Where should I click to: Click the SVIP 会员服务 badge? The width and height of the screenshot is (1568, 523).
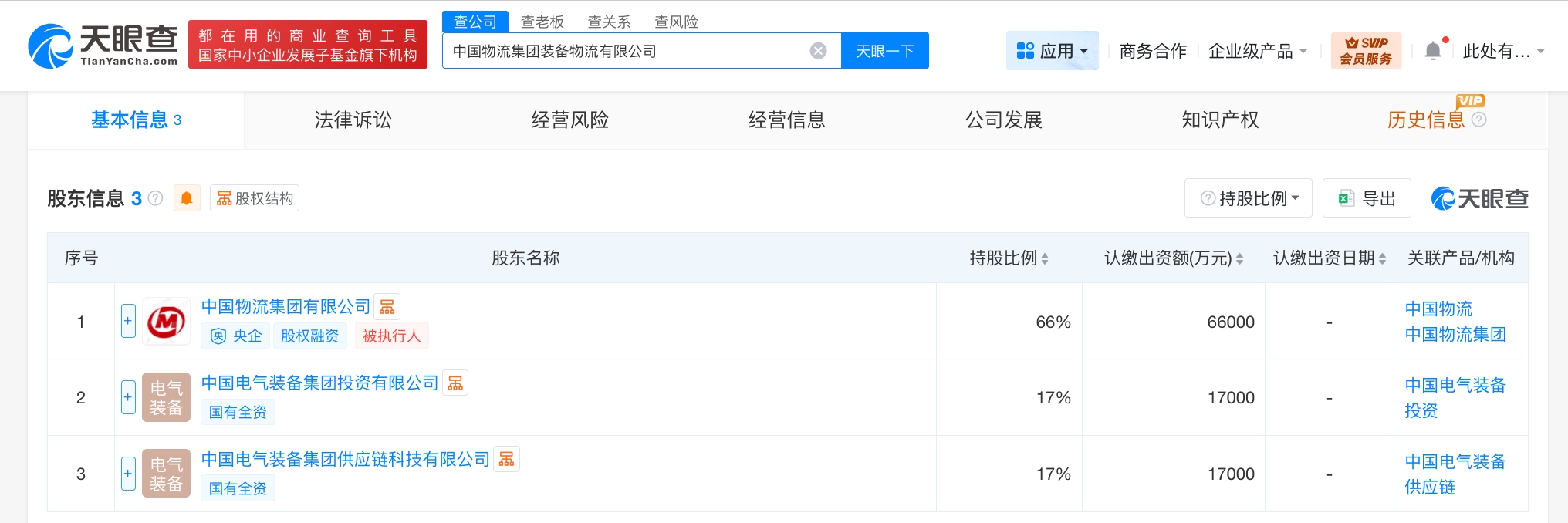point(1365,51)
